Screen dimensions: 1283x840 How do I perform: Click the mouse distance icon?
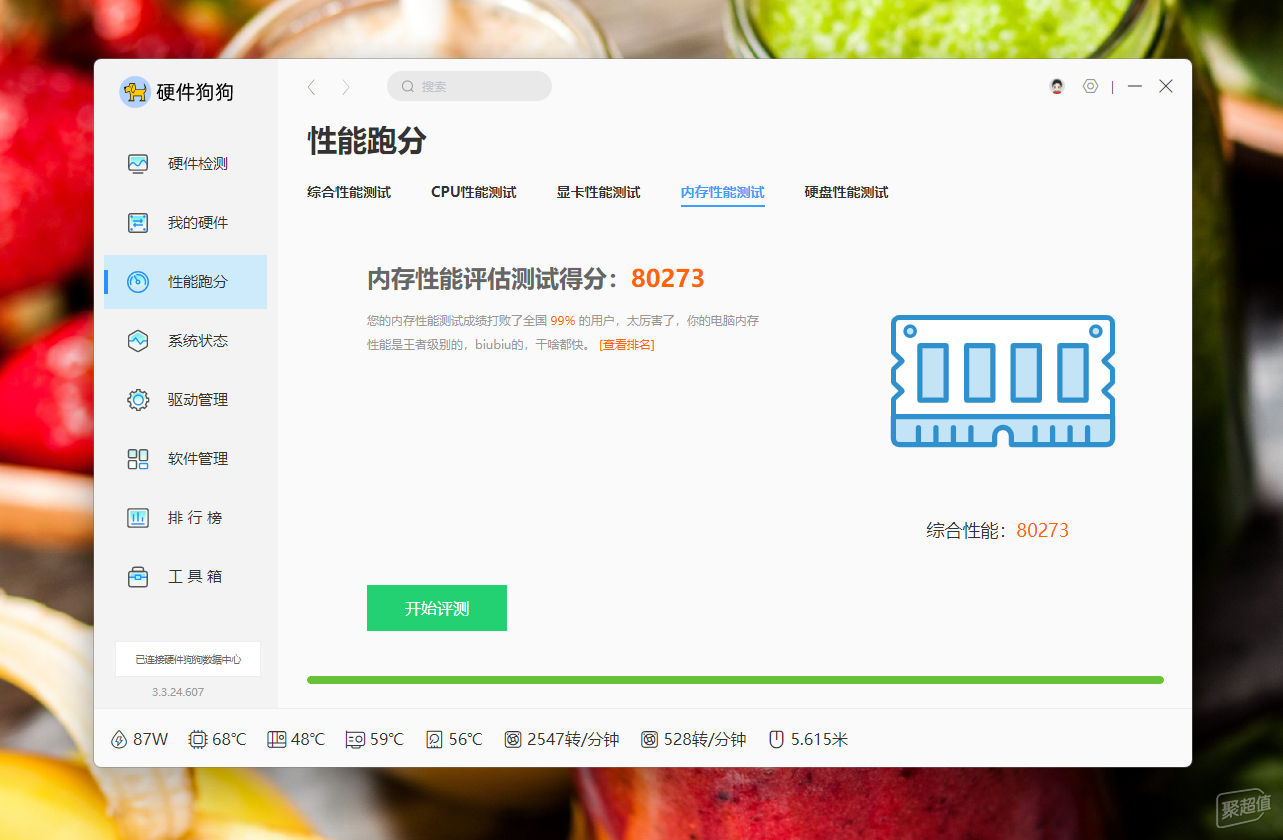pos(776,740)
